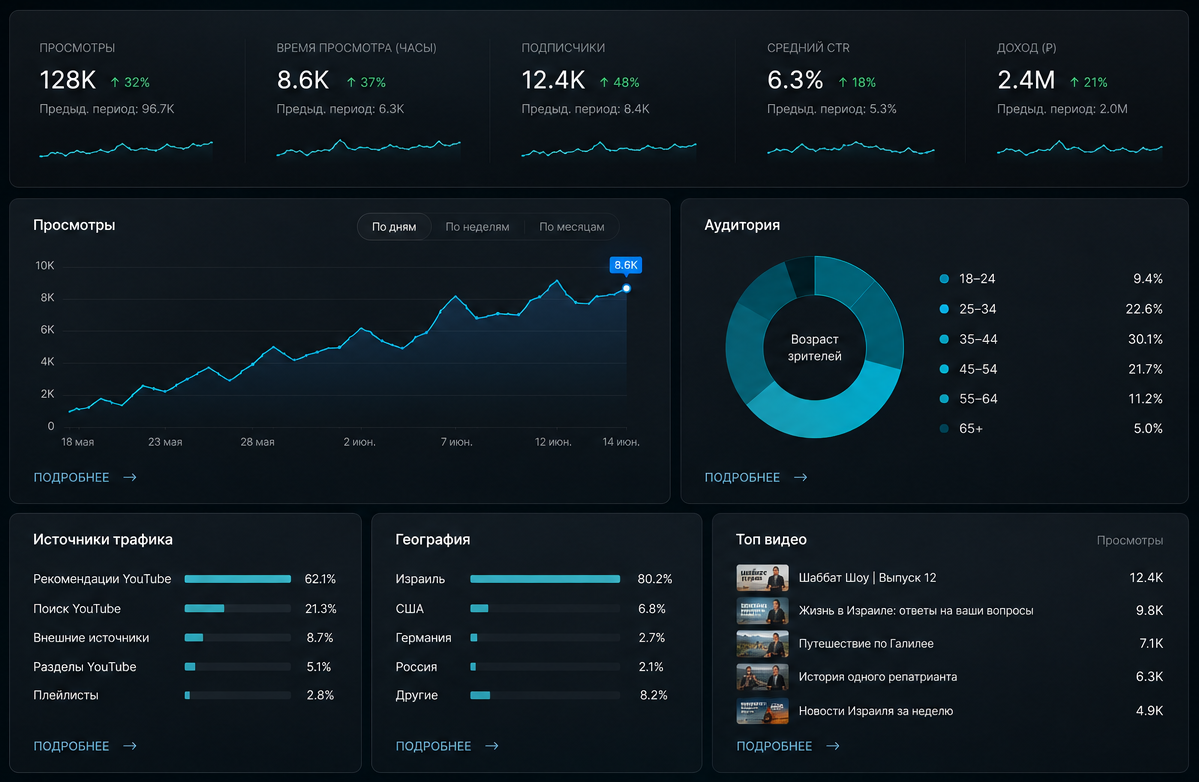Click the arrow icon beside Аудитория 'Подробнее'
The width and height of the screenshot is (1199, 782).
(801, 477)
